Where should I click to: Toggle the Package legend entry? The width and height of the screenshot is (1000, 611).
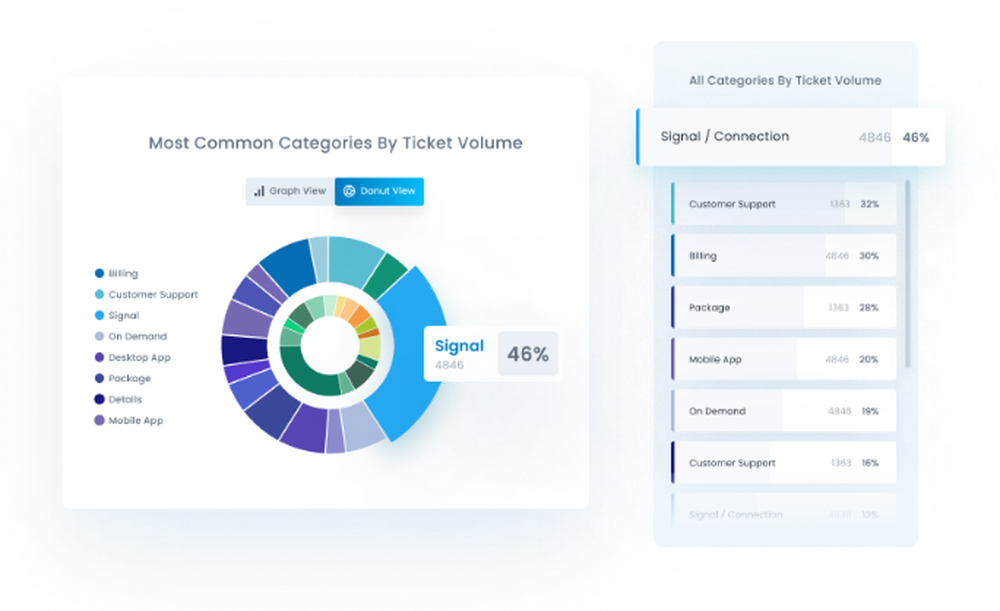123,379
